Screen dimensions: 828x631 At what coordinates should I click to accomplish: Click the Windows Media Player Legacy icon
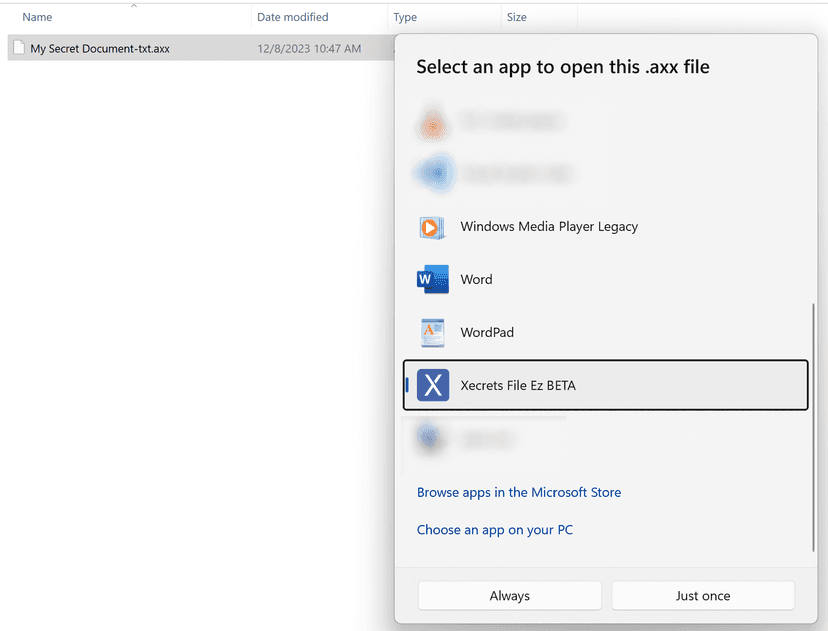click(x=432, y=227)
